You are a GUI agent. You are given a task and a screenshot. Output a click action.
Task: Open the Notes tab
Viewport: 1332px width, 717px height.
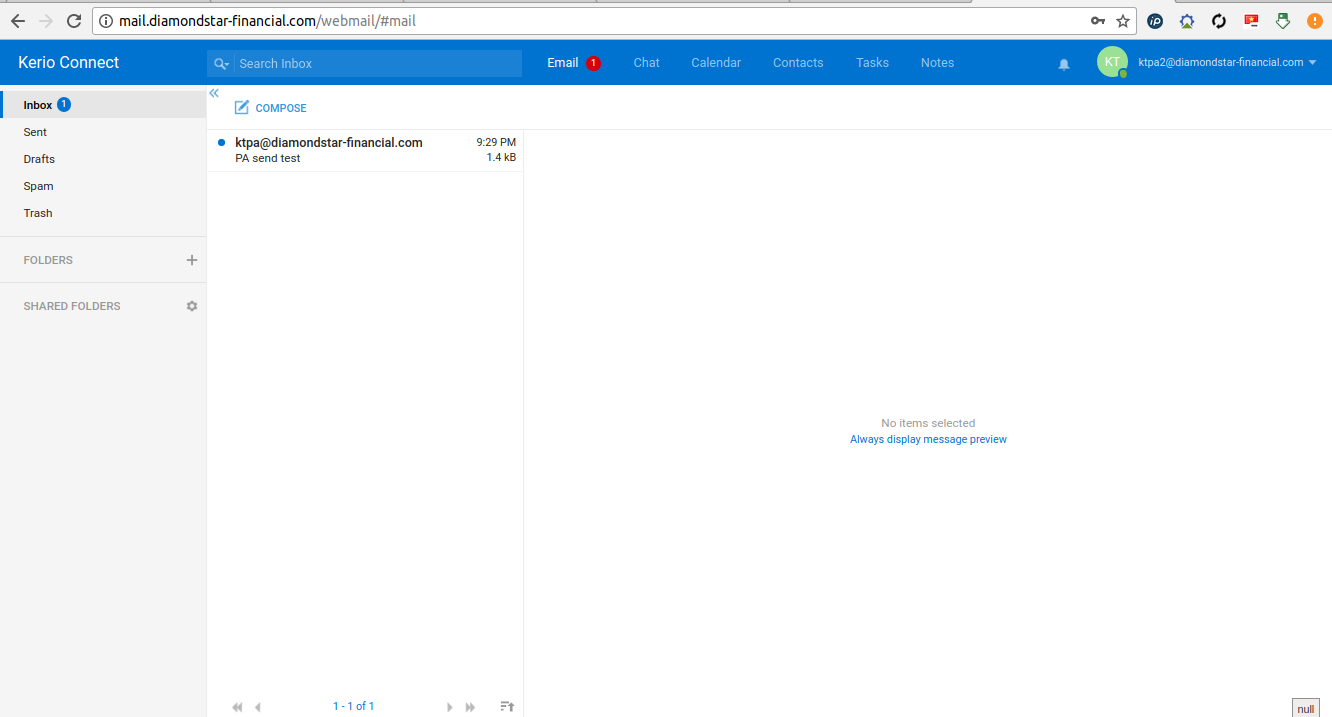point(937,63)
